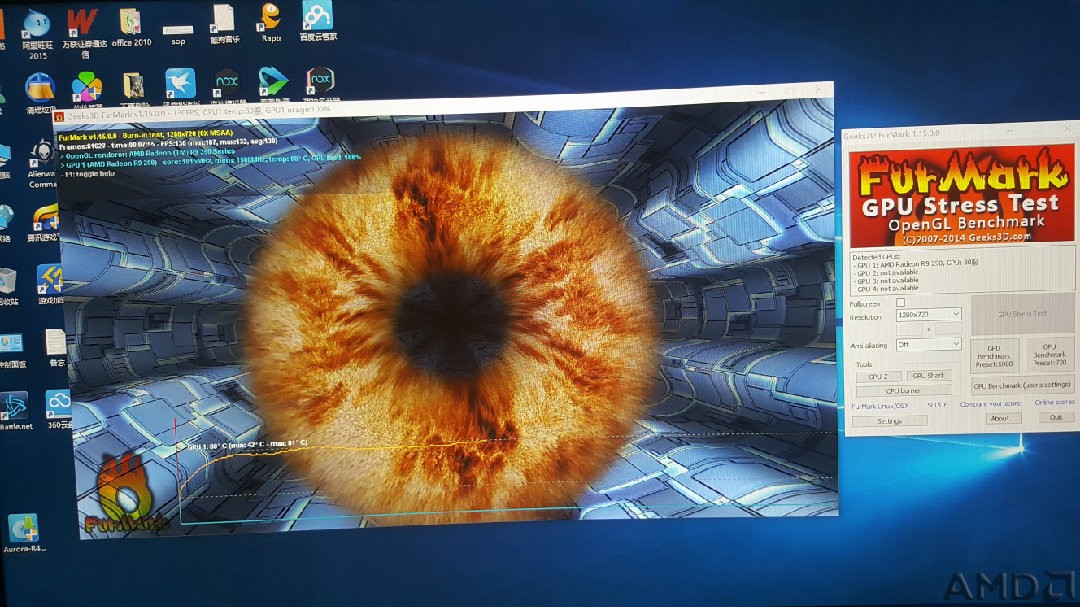Open the Tencent games shortcut icon
1080x607 pixels.
[x=45, y=225]
